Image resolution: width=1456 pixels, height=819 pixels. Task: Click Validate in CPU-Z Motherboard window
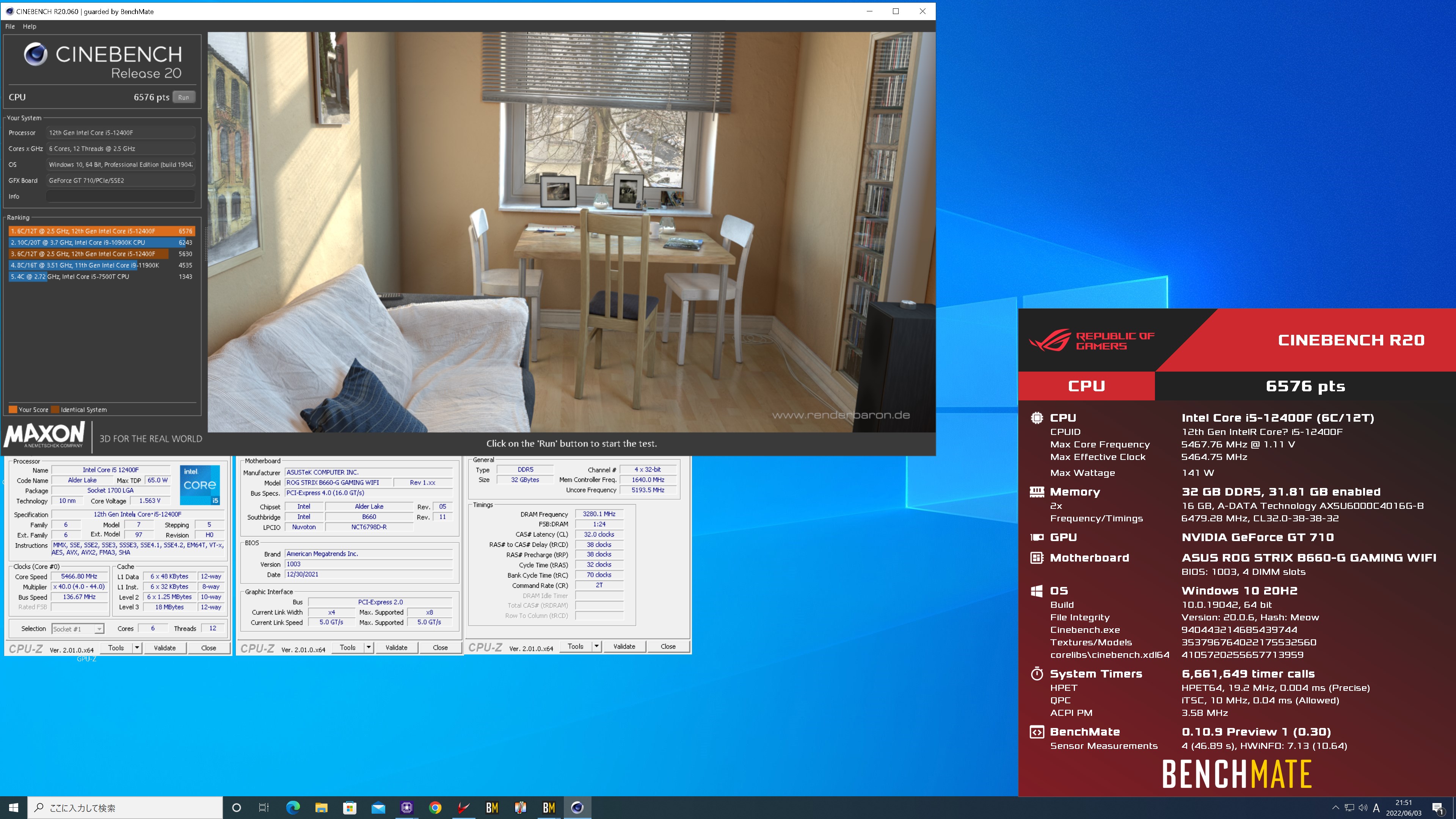(x=396, y=647)
